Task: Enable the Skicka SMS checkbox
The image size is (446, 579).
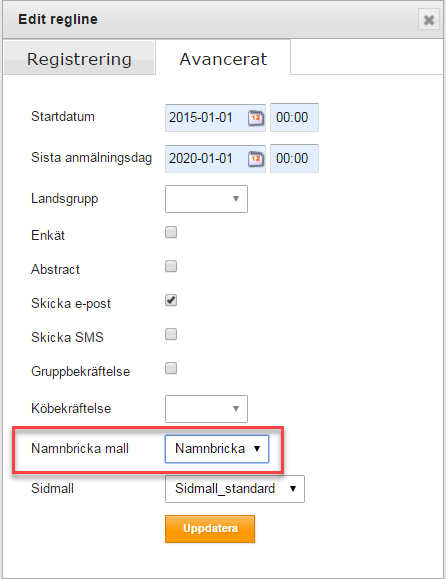Action: point(171,334)
